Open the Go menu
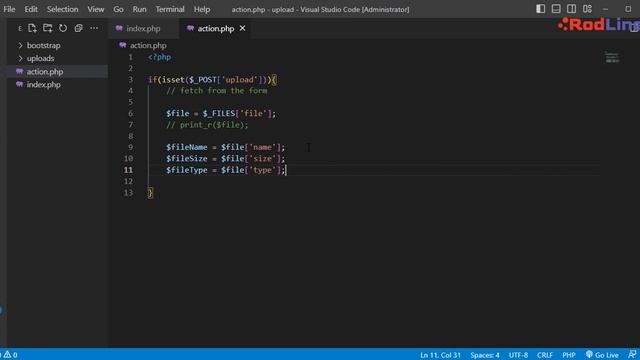The height and width of the screenshot is (360, 640). click(118, 9)
